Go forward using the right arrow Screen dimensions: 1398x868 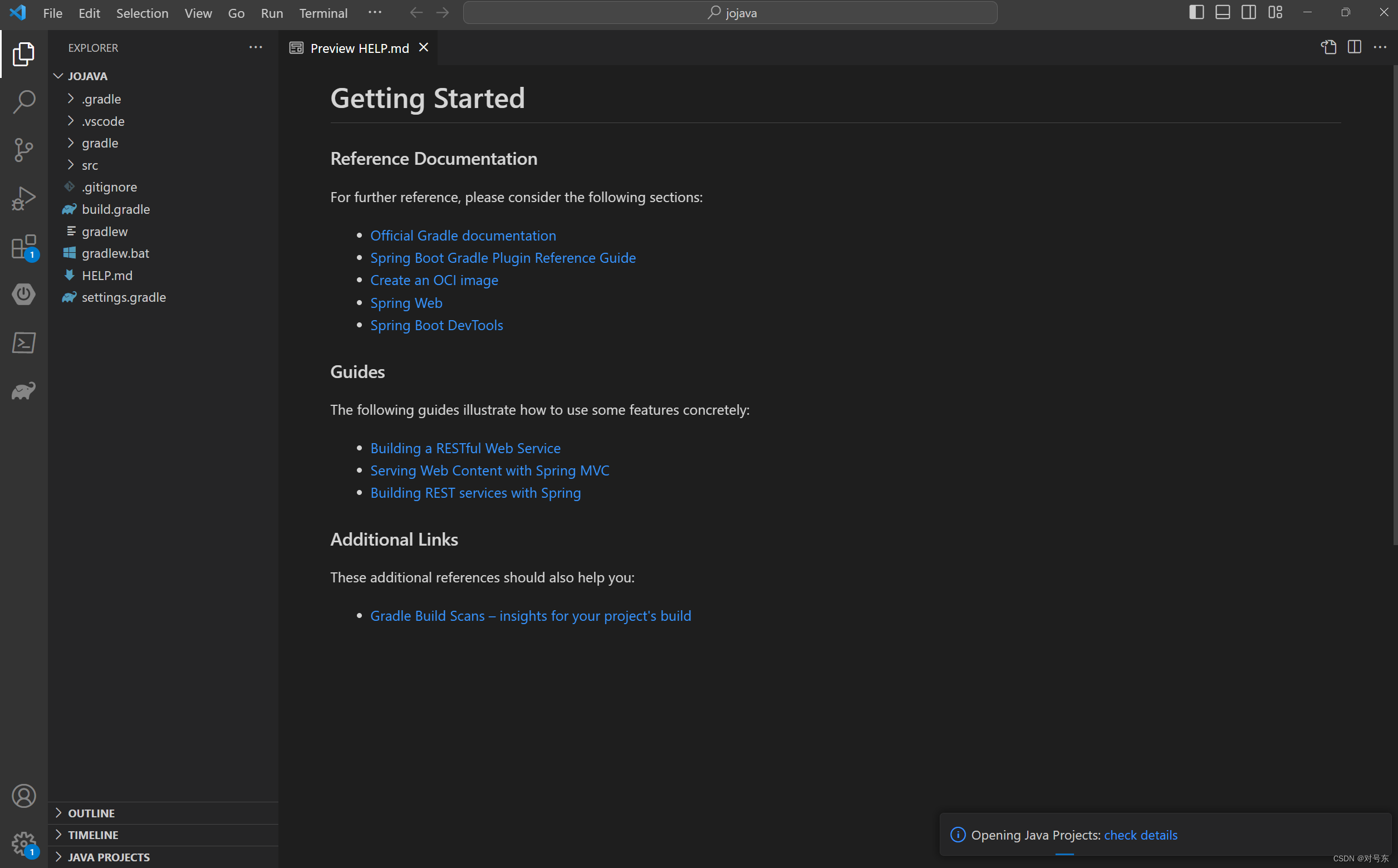point(442,13)
